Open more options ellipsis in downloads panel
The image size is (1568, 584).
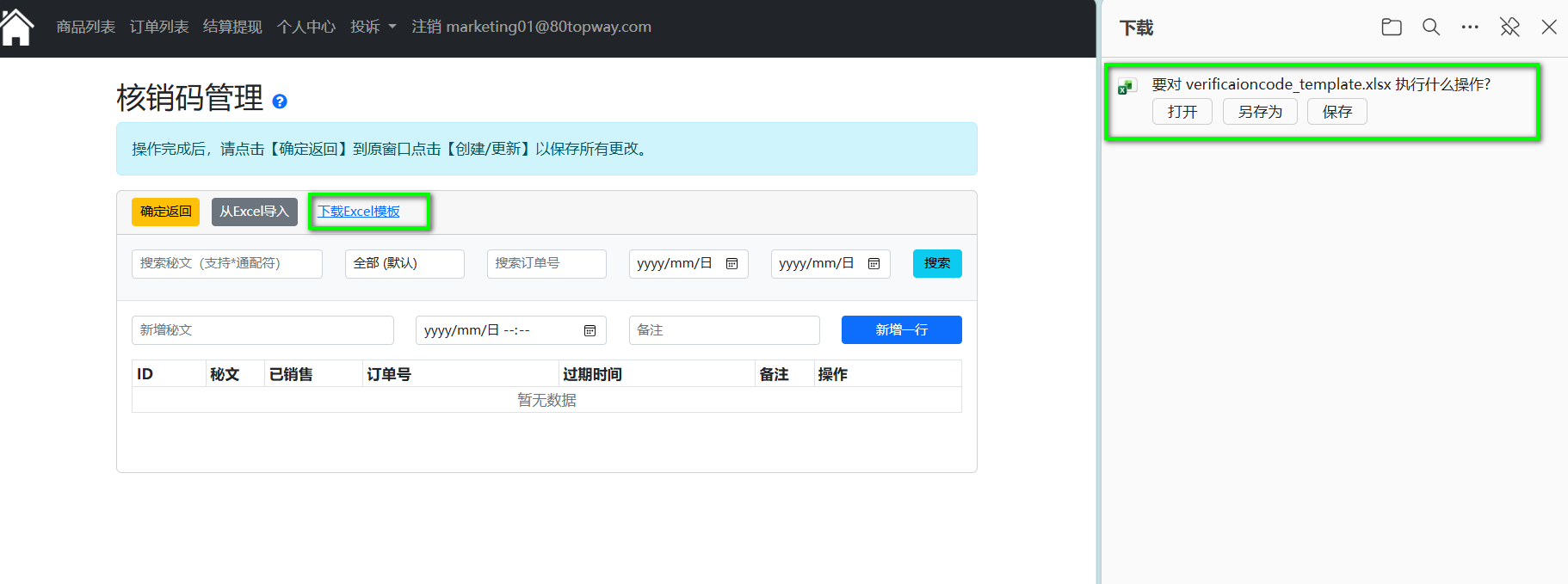(x=1470, y=28)
